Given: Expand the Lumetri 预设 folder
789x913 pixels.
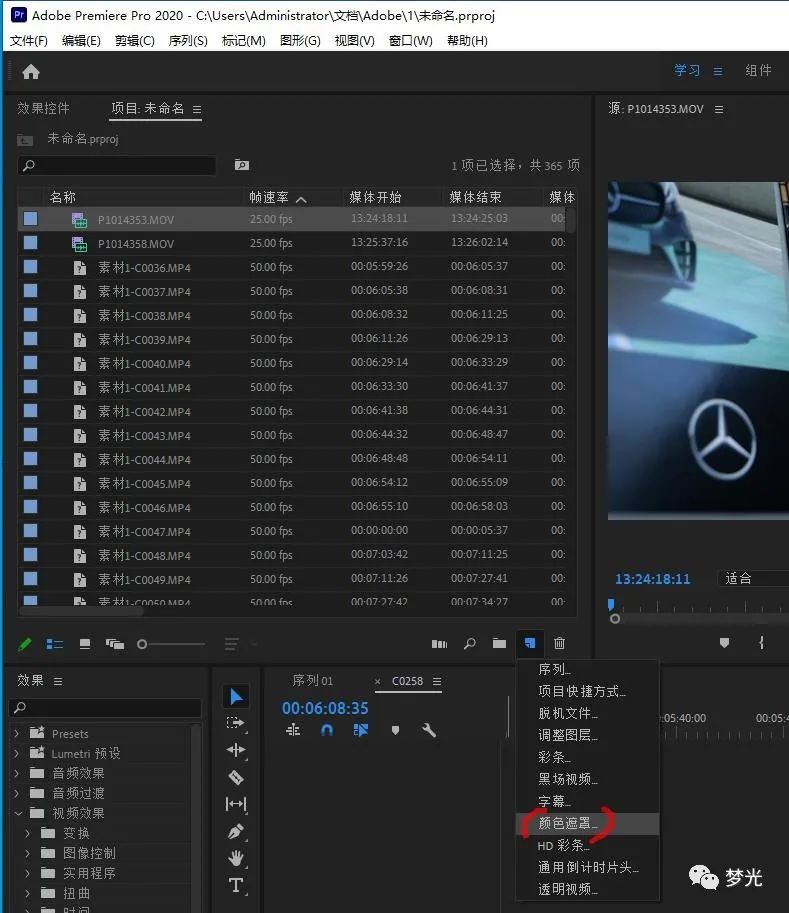Looking at the screenshot, I should [17, 753].
